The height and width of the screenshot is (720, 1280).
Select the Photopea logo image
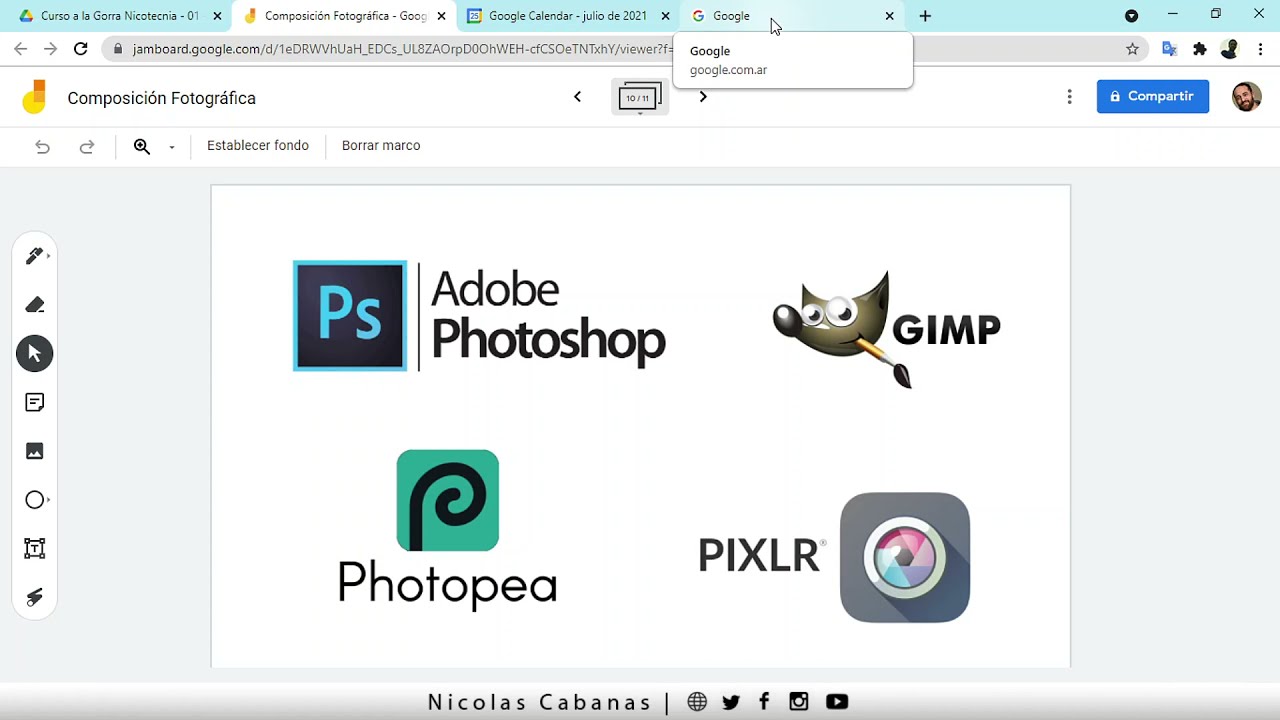447,529
